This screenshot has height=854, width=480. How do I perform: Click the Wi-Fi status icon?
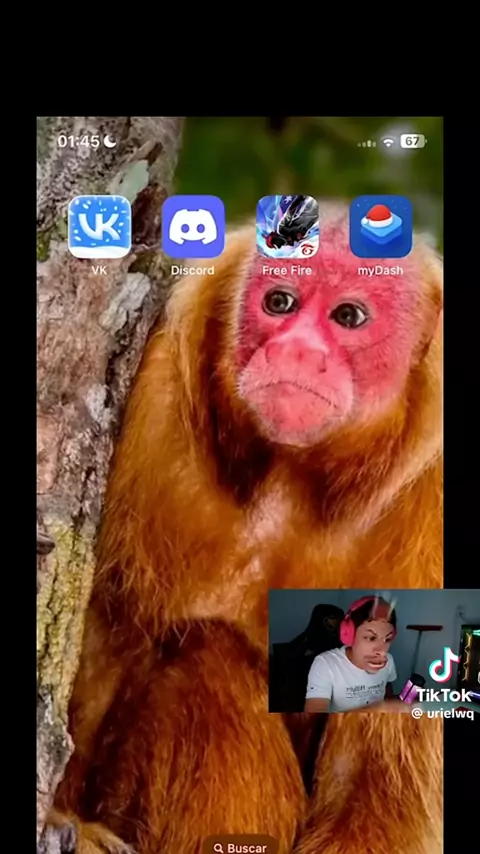388,142
